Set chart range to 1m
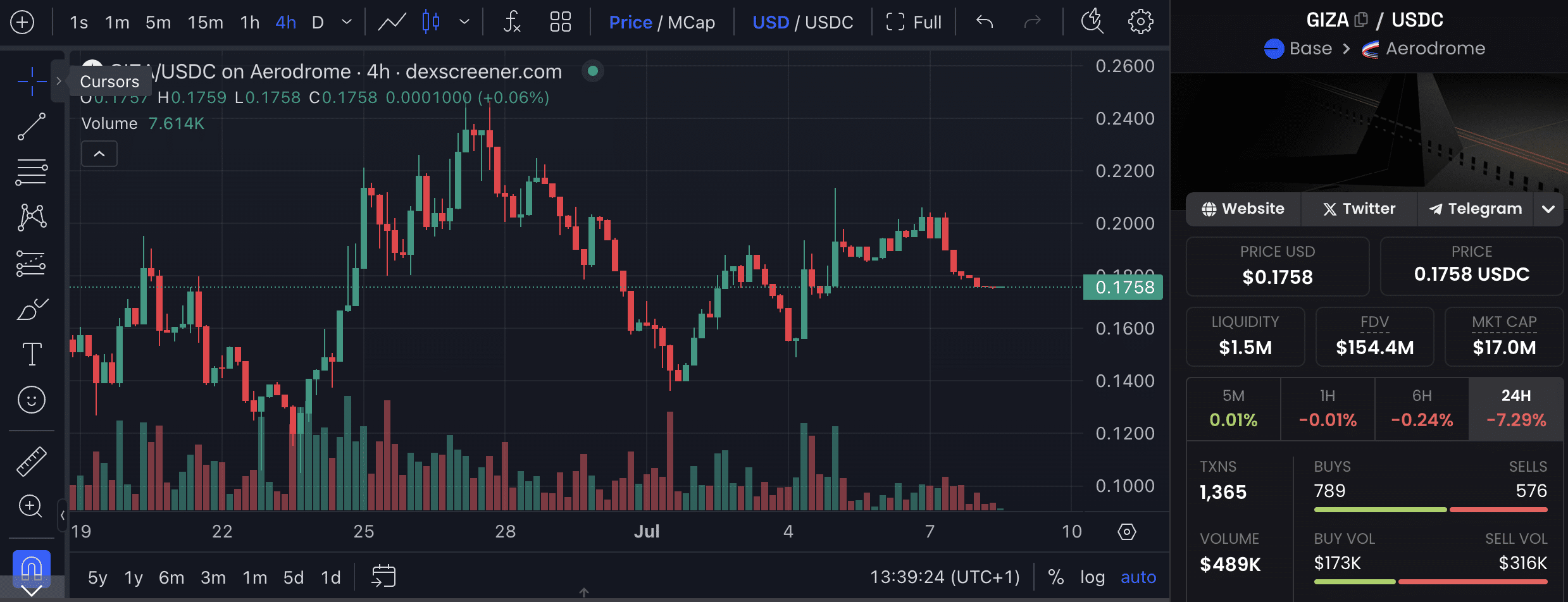This screenshot has height=602, width=1568. pos(255,577)
